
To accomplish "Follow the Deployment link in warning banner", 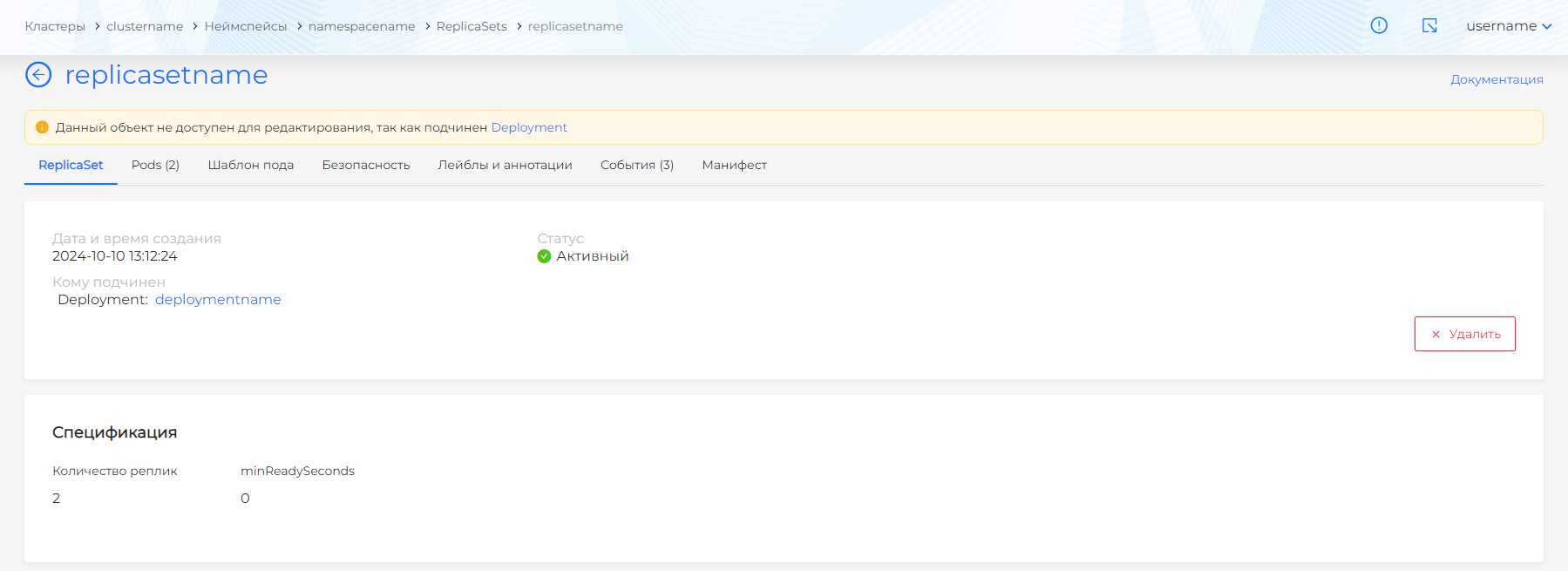I will pos(529,127).
